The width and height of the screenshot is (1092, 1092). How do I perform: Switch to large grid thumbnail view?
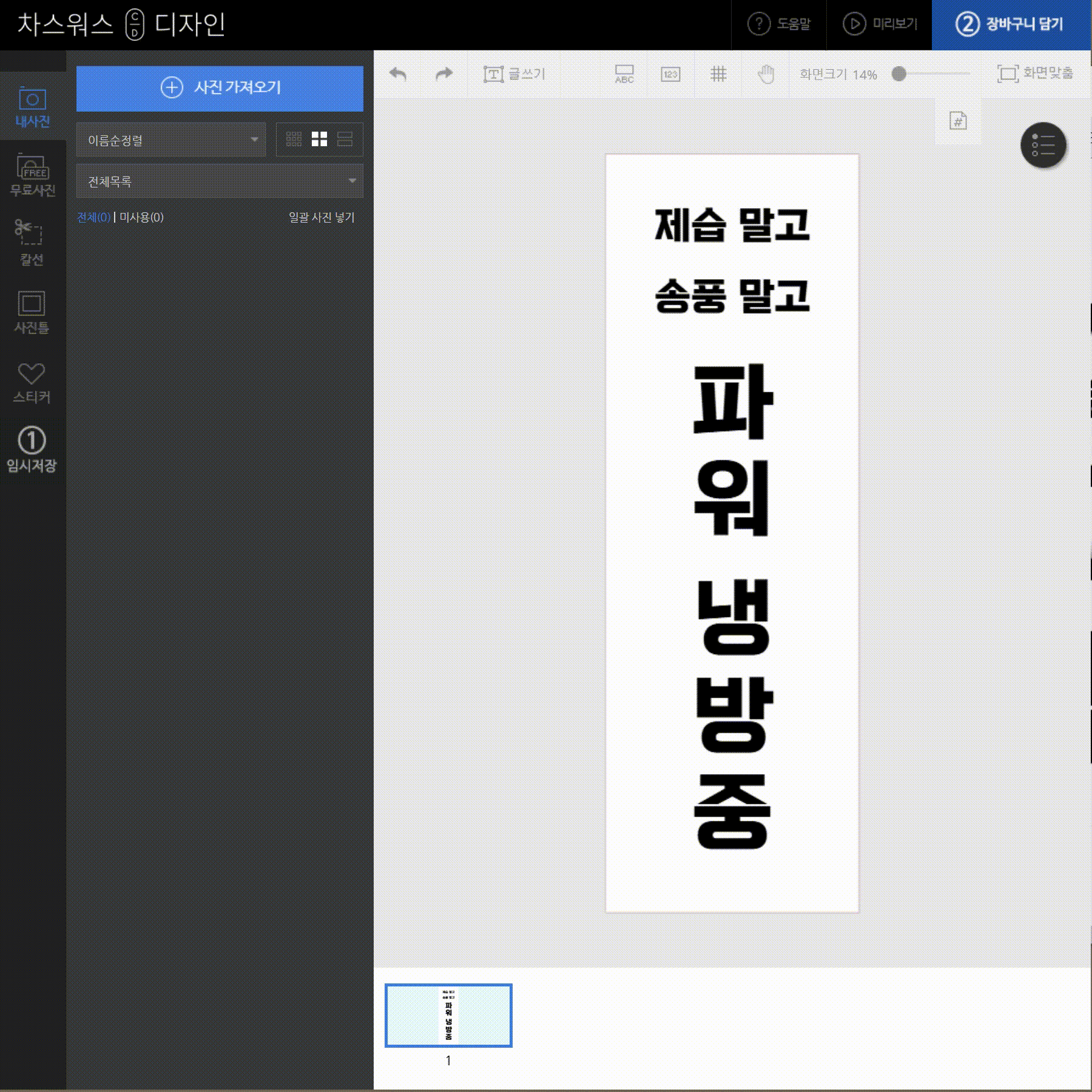pos(319,140)
